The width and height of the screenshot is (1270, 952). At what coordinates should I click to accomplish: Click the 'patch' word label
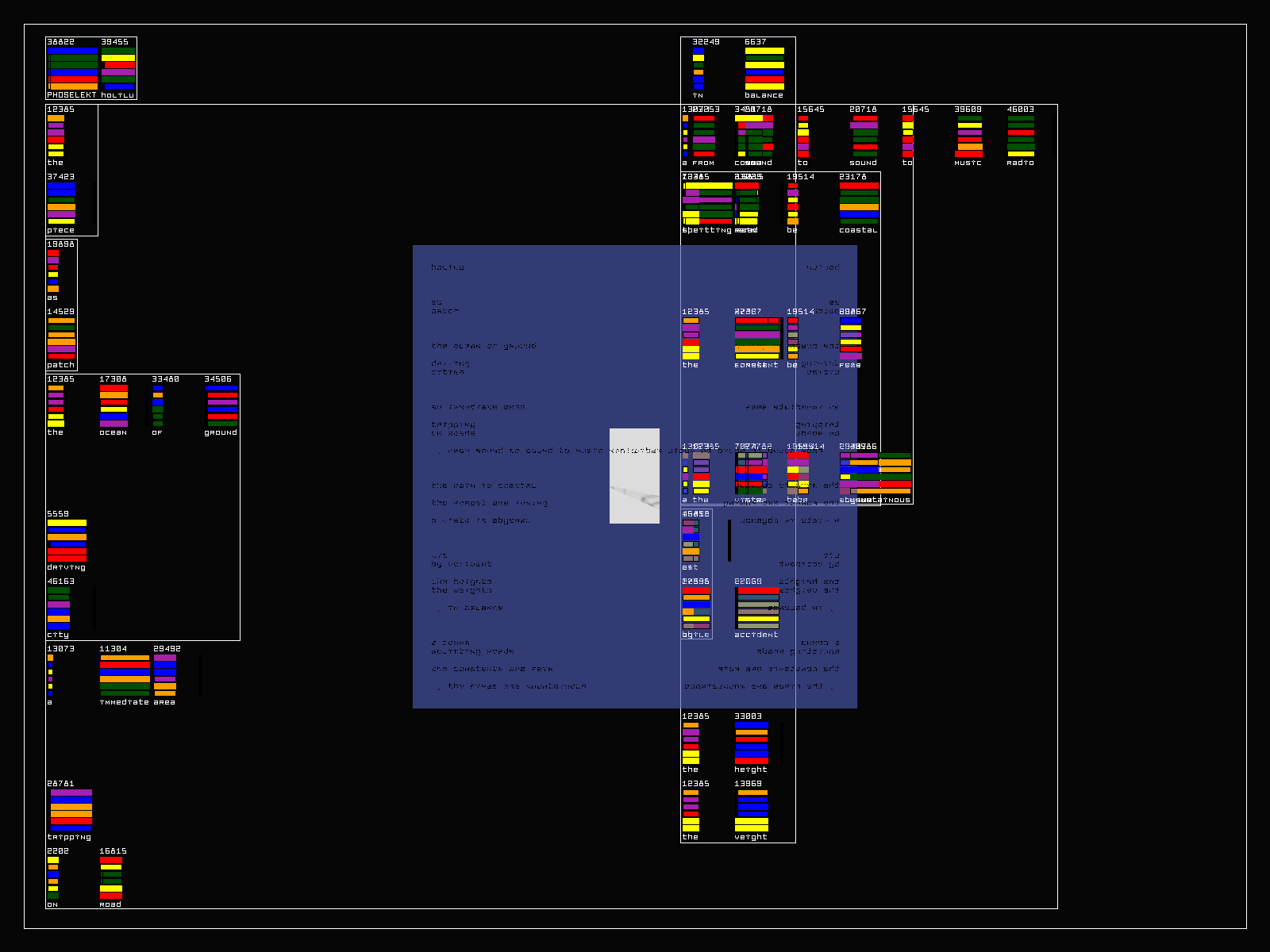(x=60, y=365)
